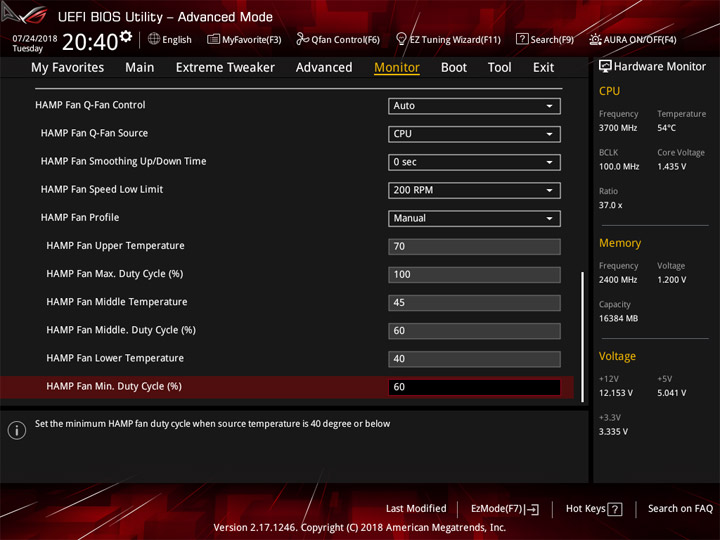Open Hot Keys help
Image resolution: width=720 pixels, height=540 pixels.
tap(594, 509)
